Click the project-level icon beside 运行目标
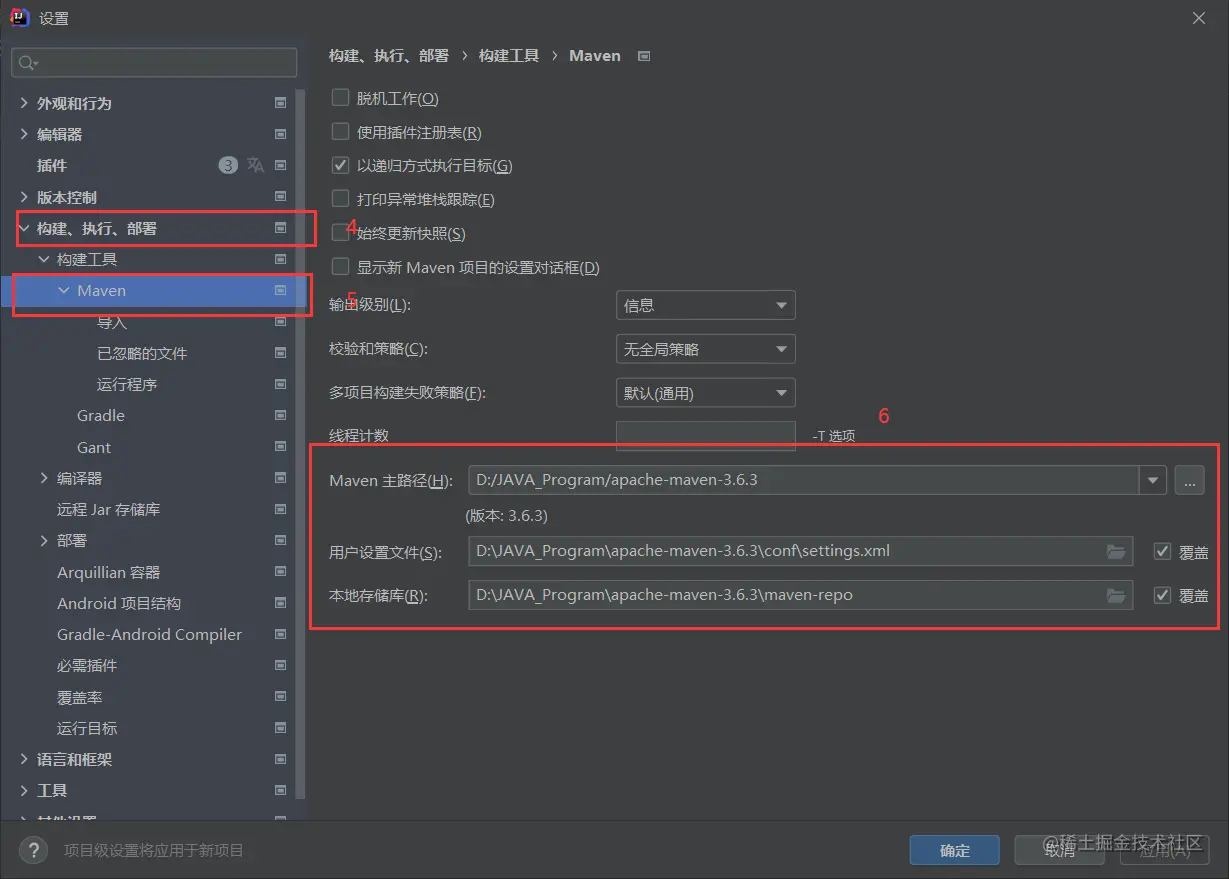Image resolution: width=1229 pixels, height=879 pixels. point(281,728)
